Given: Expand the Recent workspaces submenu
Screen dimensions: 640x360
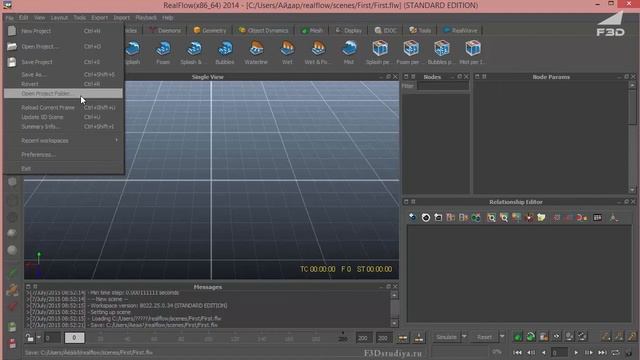Looking at the screenshot, I should [63, 140].
